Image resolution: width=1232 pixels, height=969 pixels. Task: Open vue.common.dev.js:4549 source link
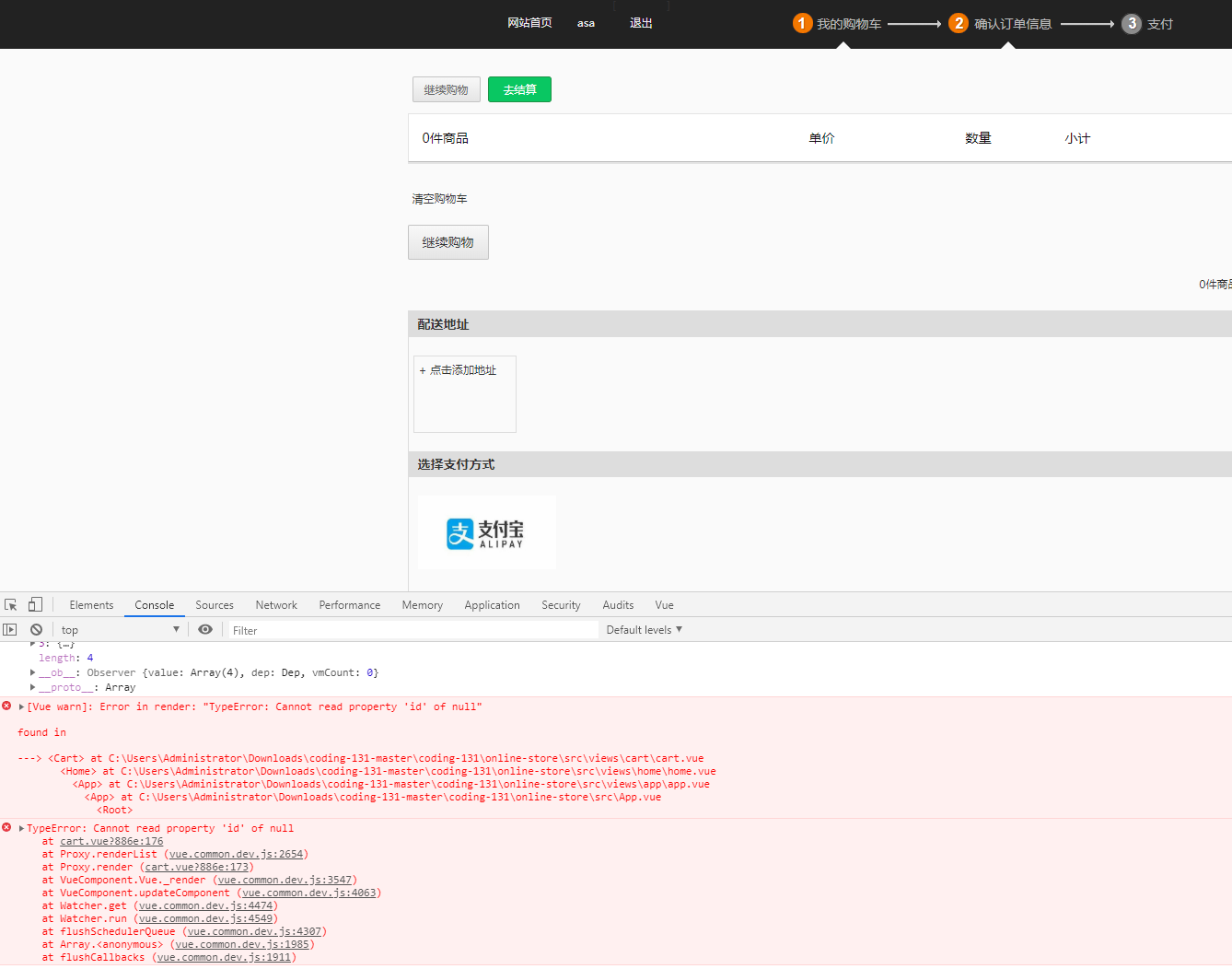[205, 919]
